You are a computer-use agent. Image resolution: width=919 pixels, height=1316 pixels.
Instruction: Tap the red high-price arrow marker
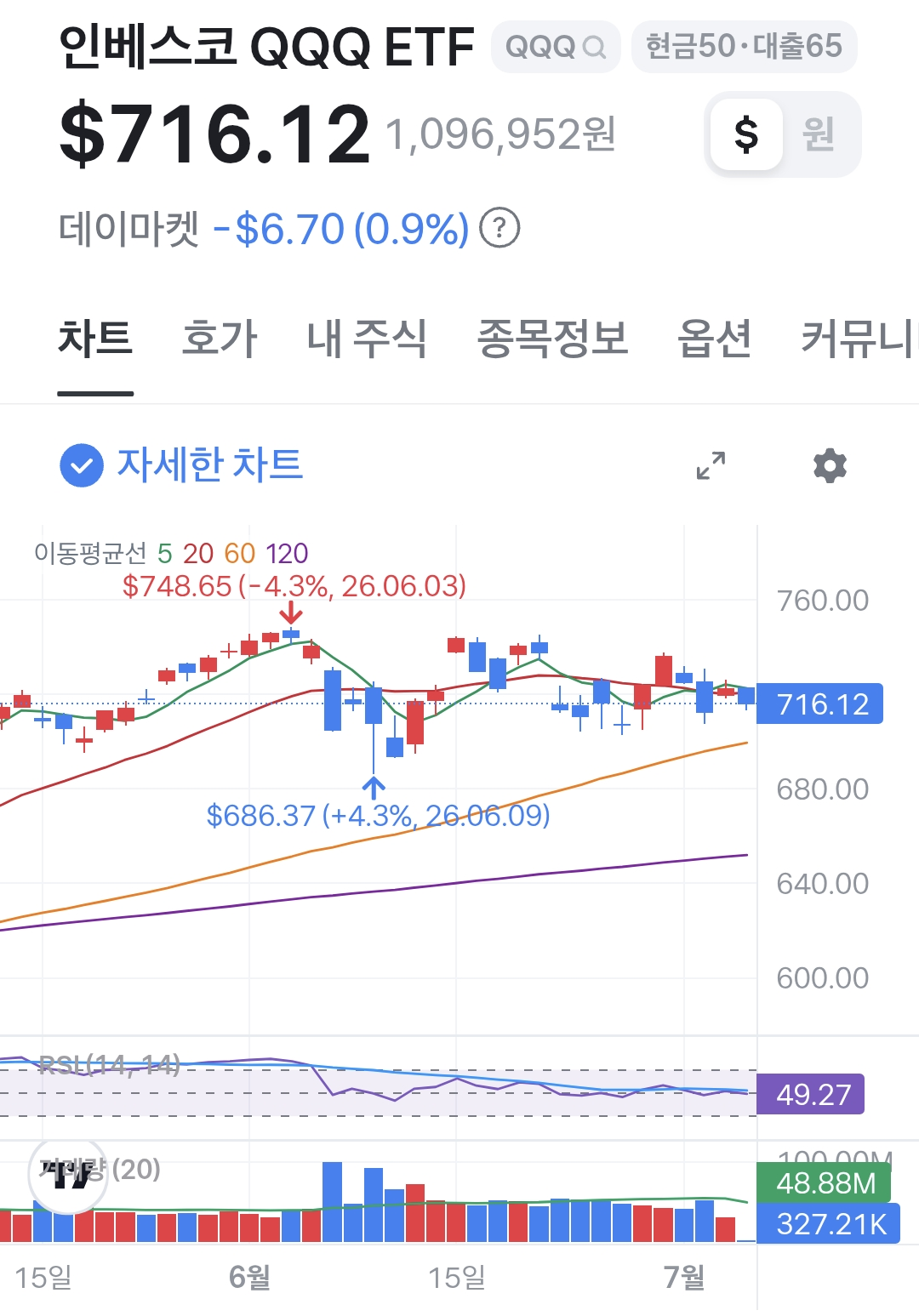tap(291, 612)
